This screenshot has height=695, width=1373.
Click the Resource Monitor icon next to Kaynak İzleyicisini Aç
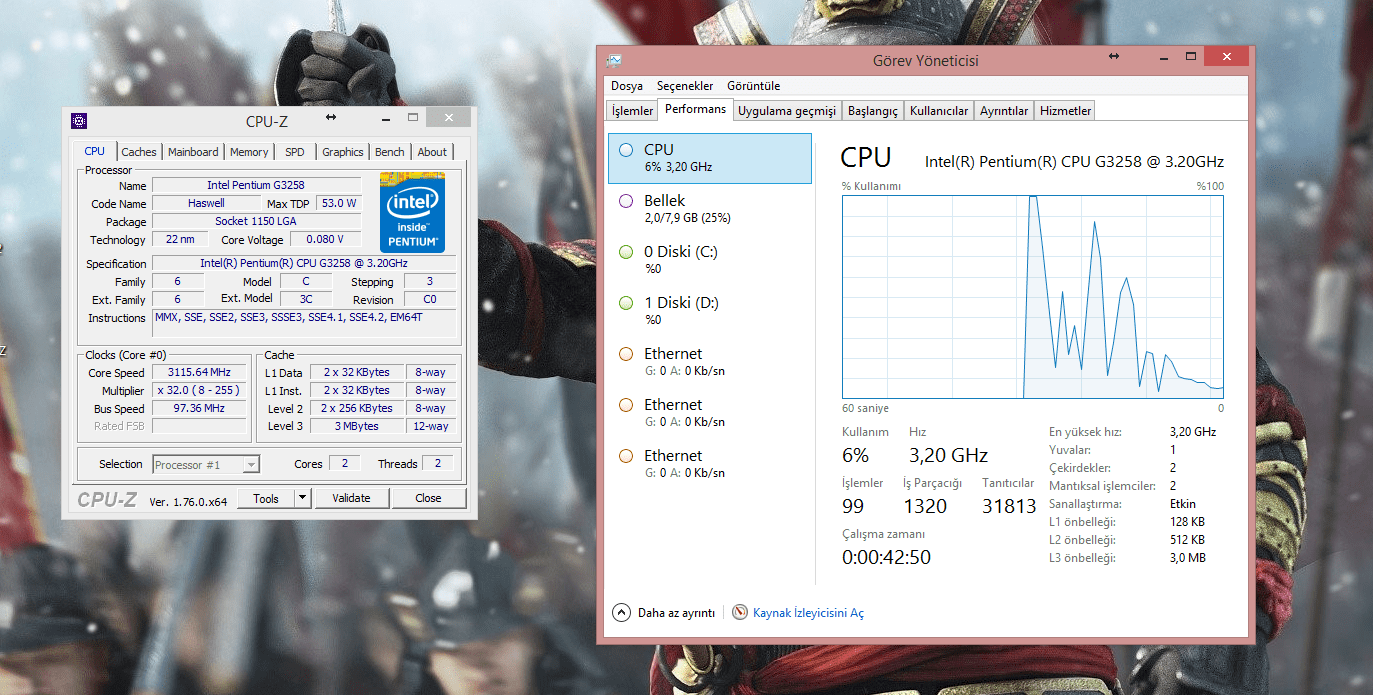point(740,612)
